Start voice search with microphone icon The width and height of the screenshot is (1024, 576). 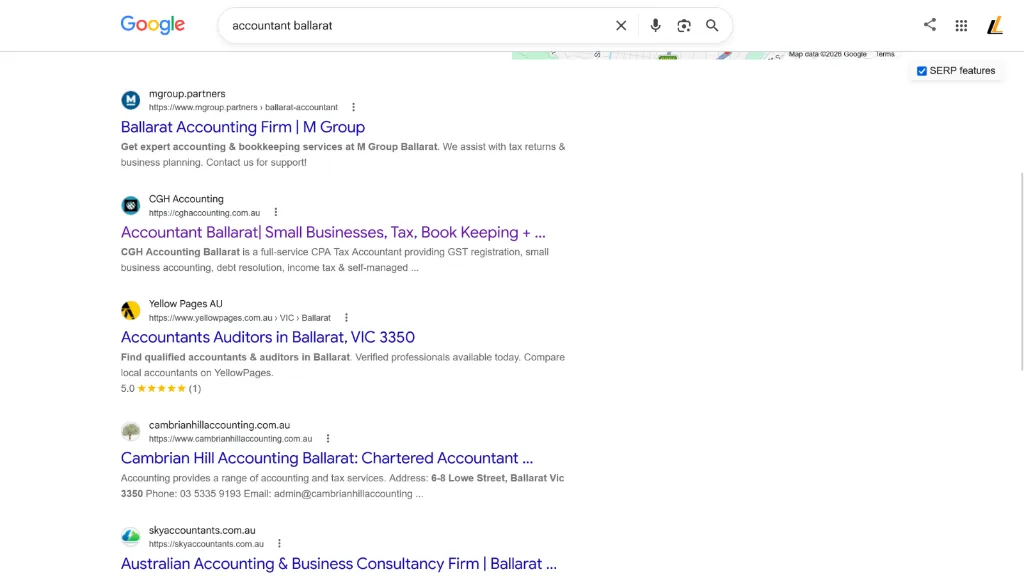655,25
